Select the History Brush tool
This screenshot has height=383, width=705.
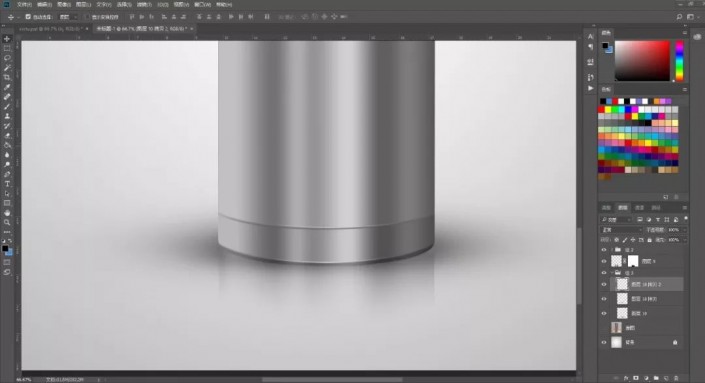pyautogui.click(x=7, y=126)
